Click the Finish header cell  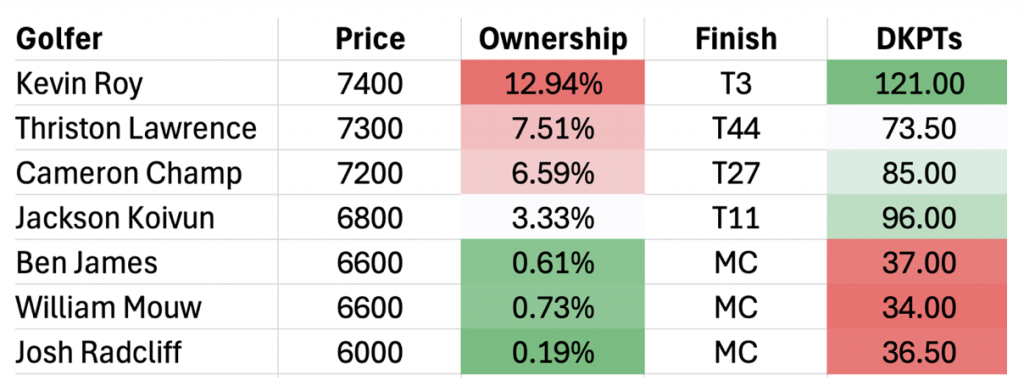tap(735, 39)
